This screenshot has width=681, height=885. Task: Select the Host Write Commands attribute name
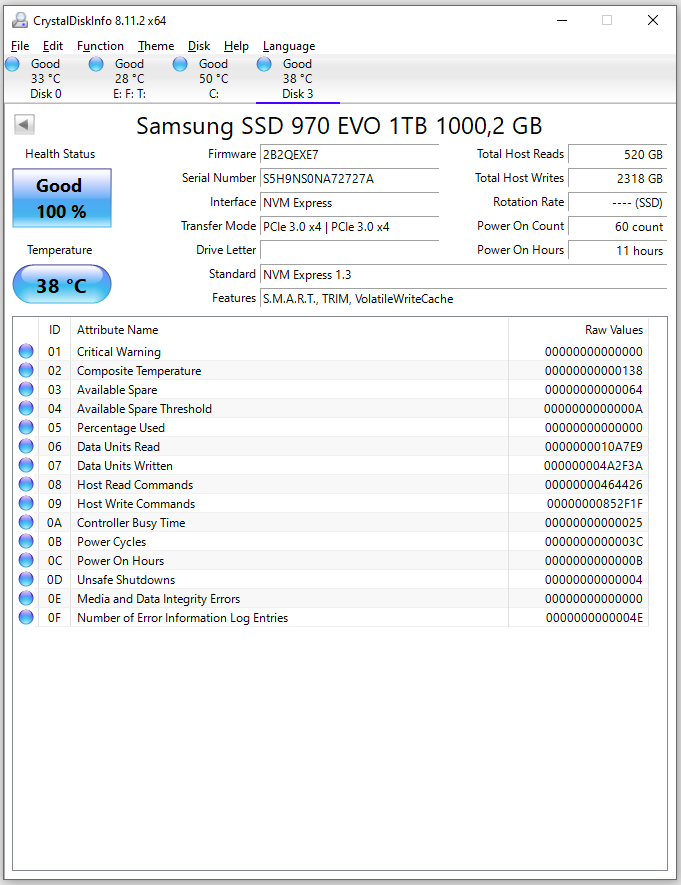136,503
